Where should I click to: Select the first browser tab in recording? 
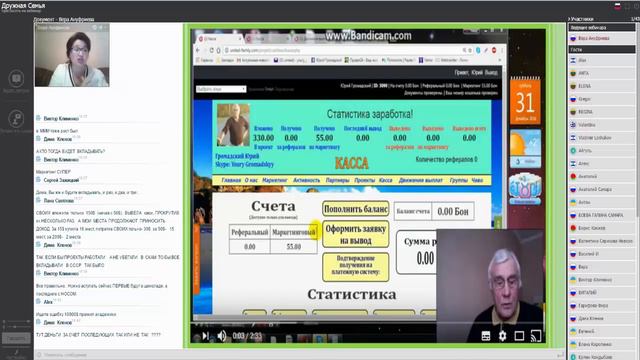click(x=219, y=39)
